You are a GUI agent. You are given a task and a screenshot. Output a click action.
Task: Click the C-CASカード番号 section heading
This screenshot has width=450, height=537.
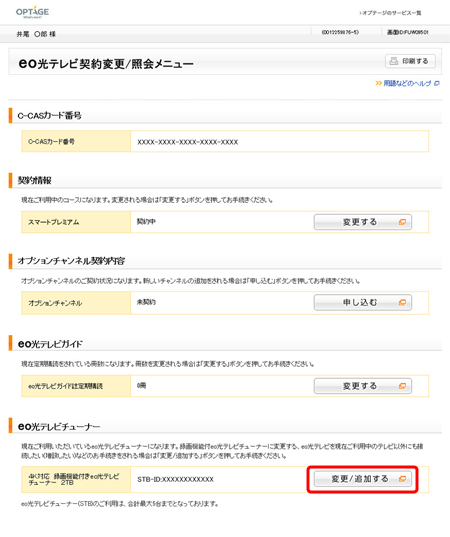pyautogui.click(x=49, y=116)
